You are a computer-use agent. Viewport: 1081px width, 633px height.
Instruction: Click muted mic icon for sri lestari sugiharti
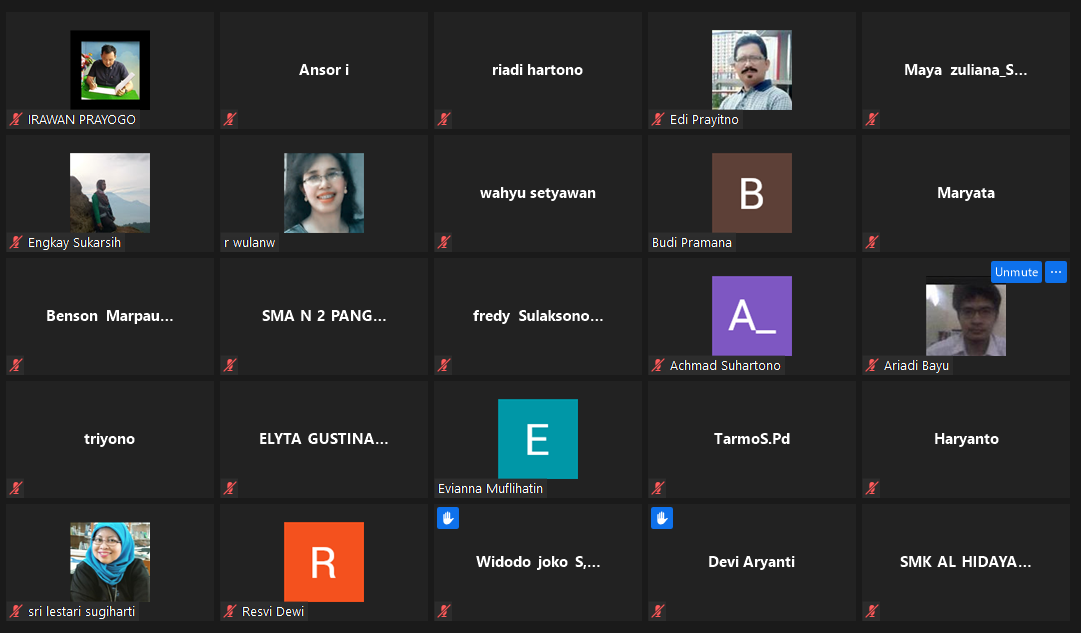[x=16, y=611]
